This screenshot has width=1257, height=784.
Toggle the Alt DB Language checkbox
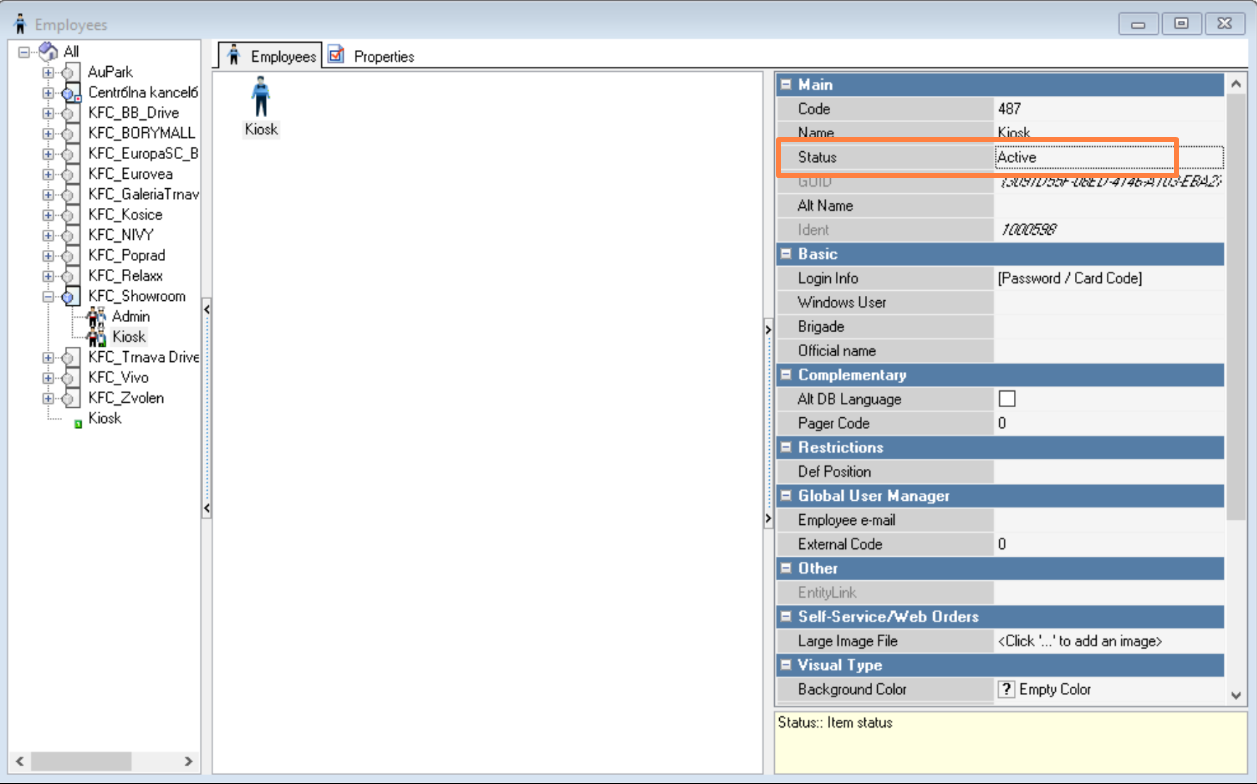pyautogui.click(x=1007, y=399)
